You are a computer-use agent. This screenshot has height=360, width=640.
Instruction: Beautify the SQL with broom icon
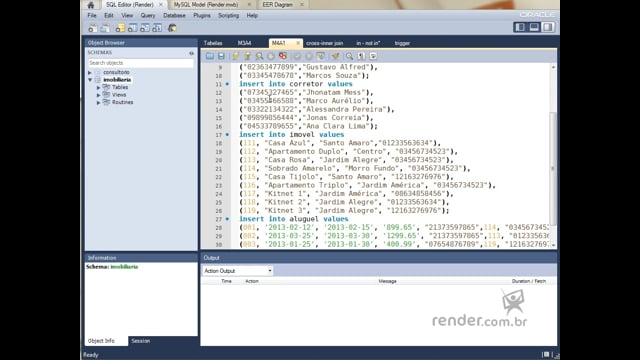(335, 56)
